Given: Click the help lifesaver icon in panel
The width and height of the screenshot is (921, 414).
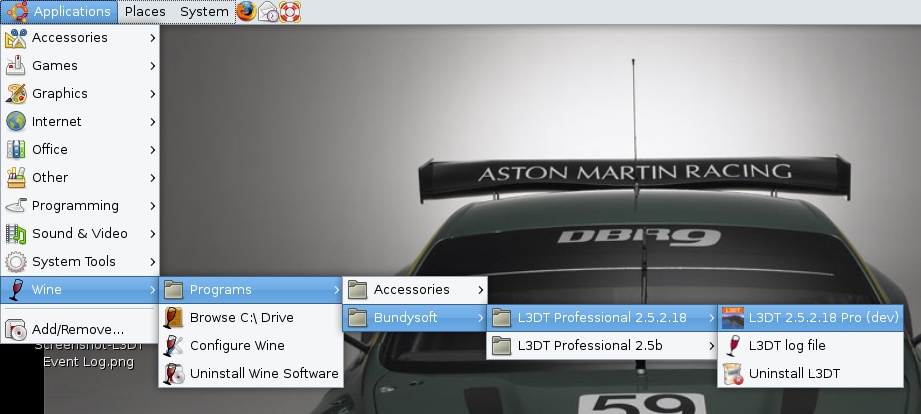Looking at the screenshot, I should coord(290,12).
